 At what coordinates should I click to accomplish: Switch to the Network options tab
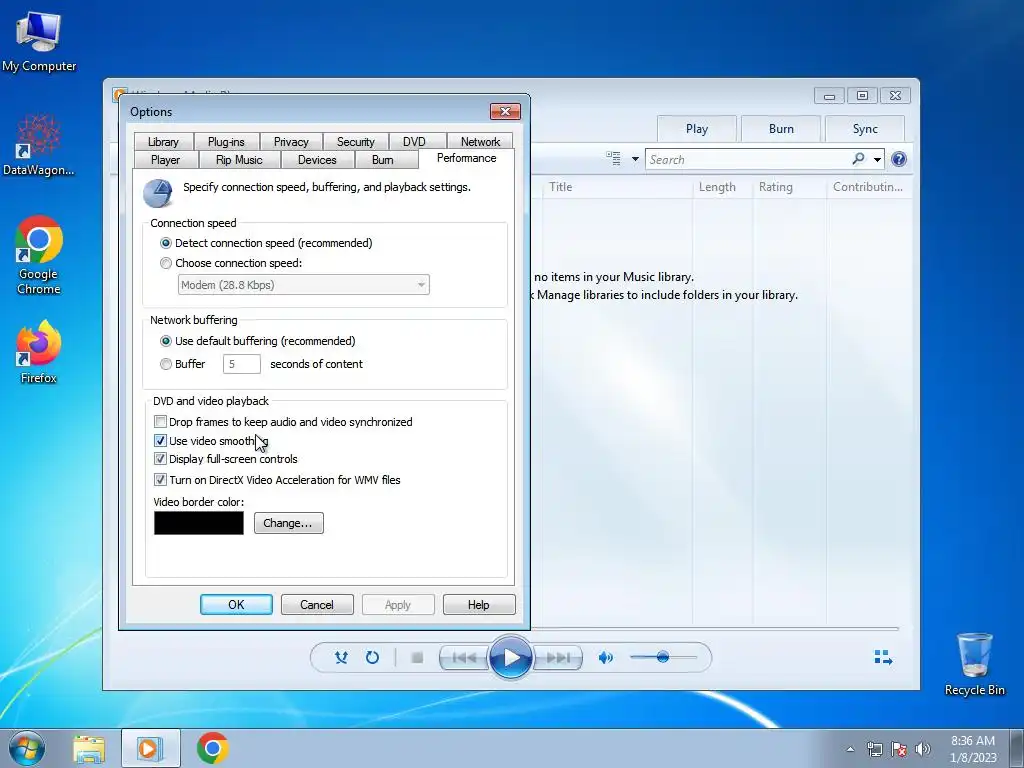480,142
